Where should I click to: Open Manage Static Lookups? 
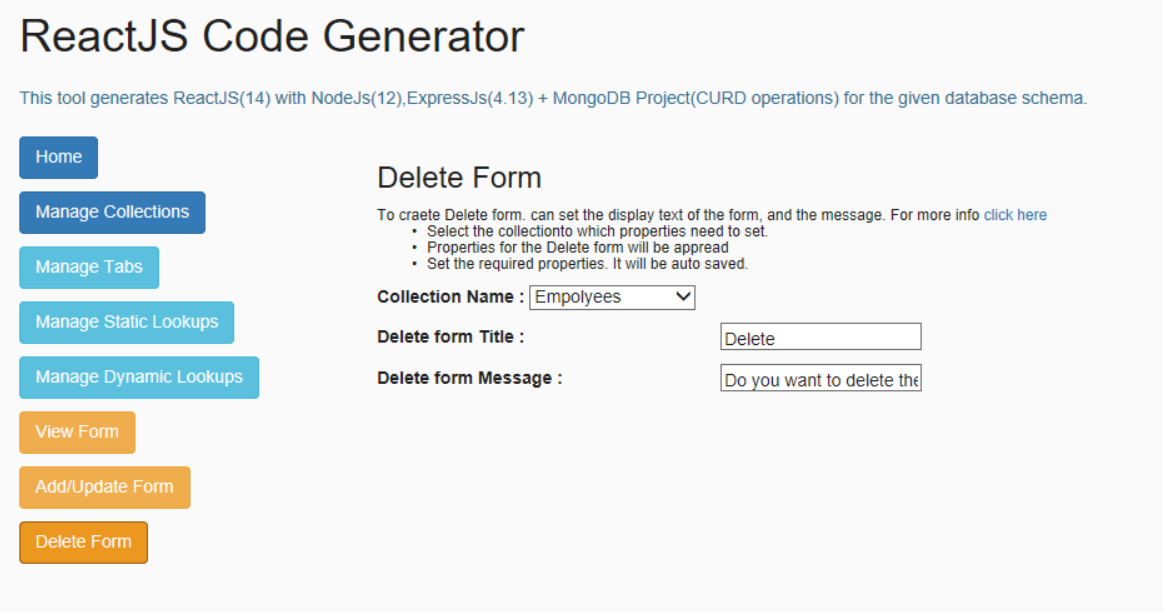click(x=127, y=322)
